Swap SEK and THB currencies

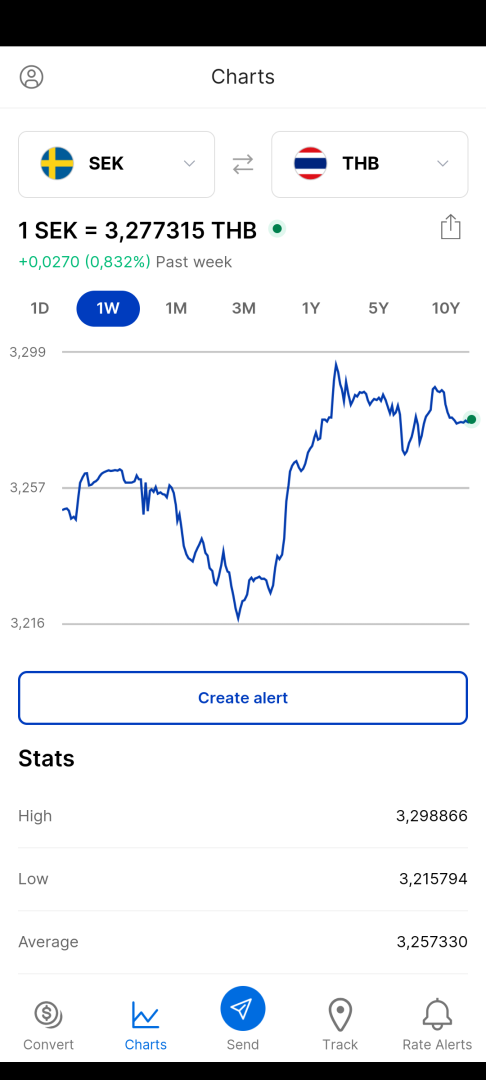(243, 164)
